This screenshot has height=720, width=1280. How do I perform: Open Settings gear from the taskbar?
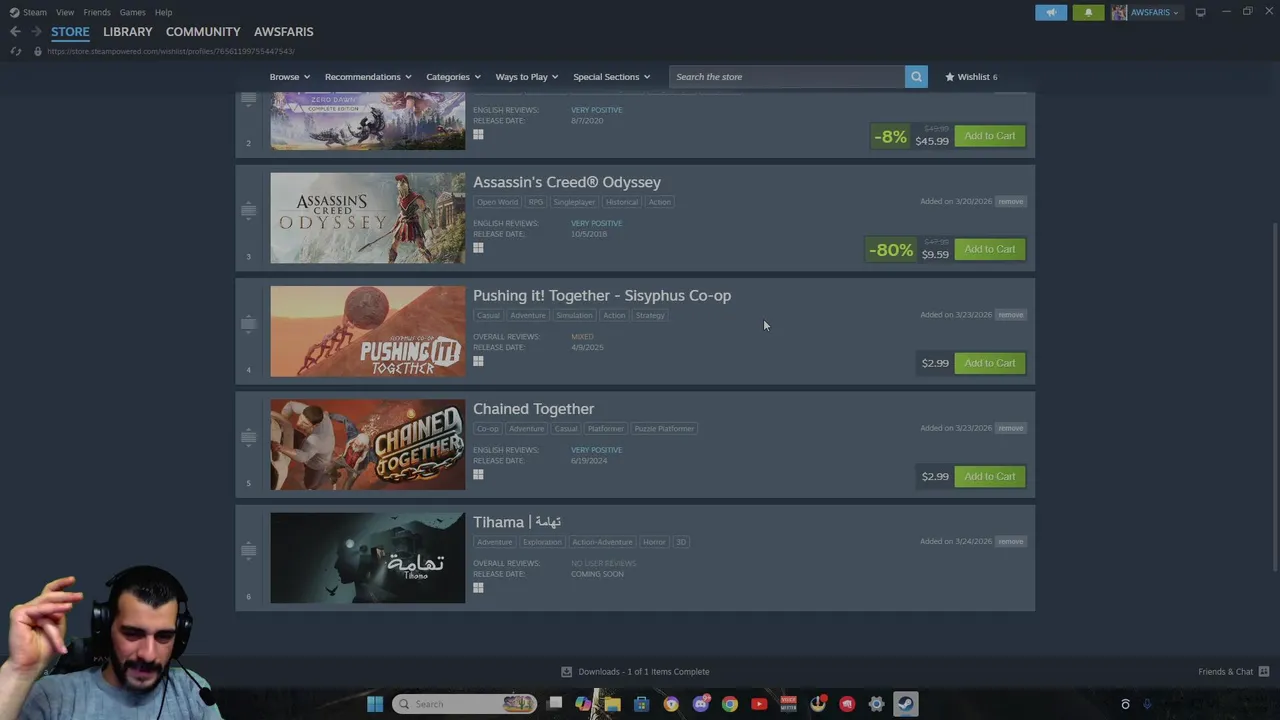pos(876,704)
